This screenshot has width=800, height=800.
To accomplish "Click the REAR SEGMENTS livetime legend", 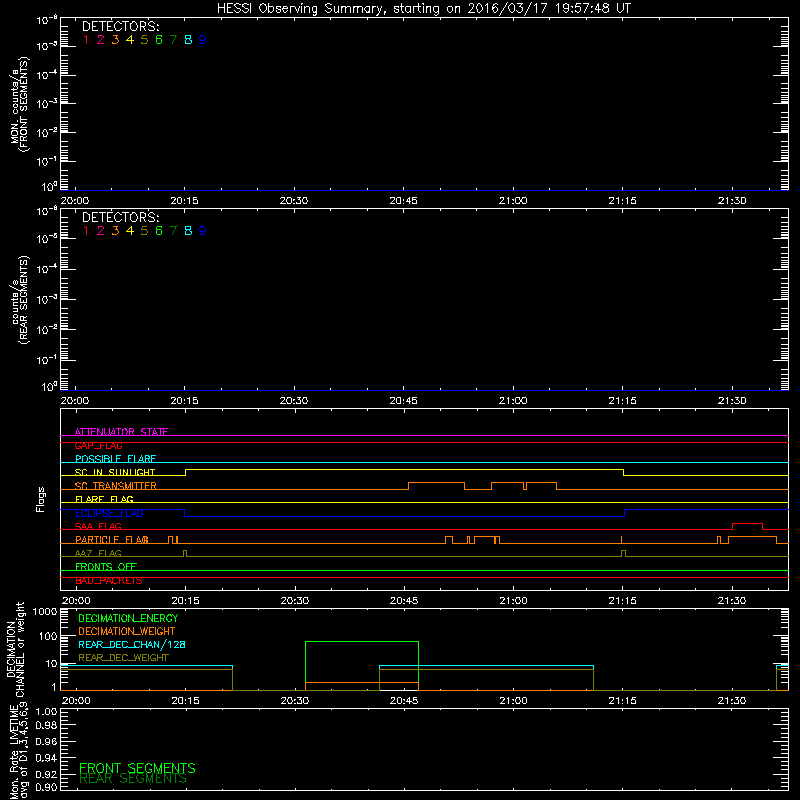I will coord(133,779).
